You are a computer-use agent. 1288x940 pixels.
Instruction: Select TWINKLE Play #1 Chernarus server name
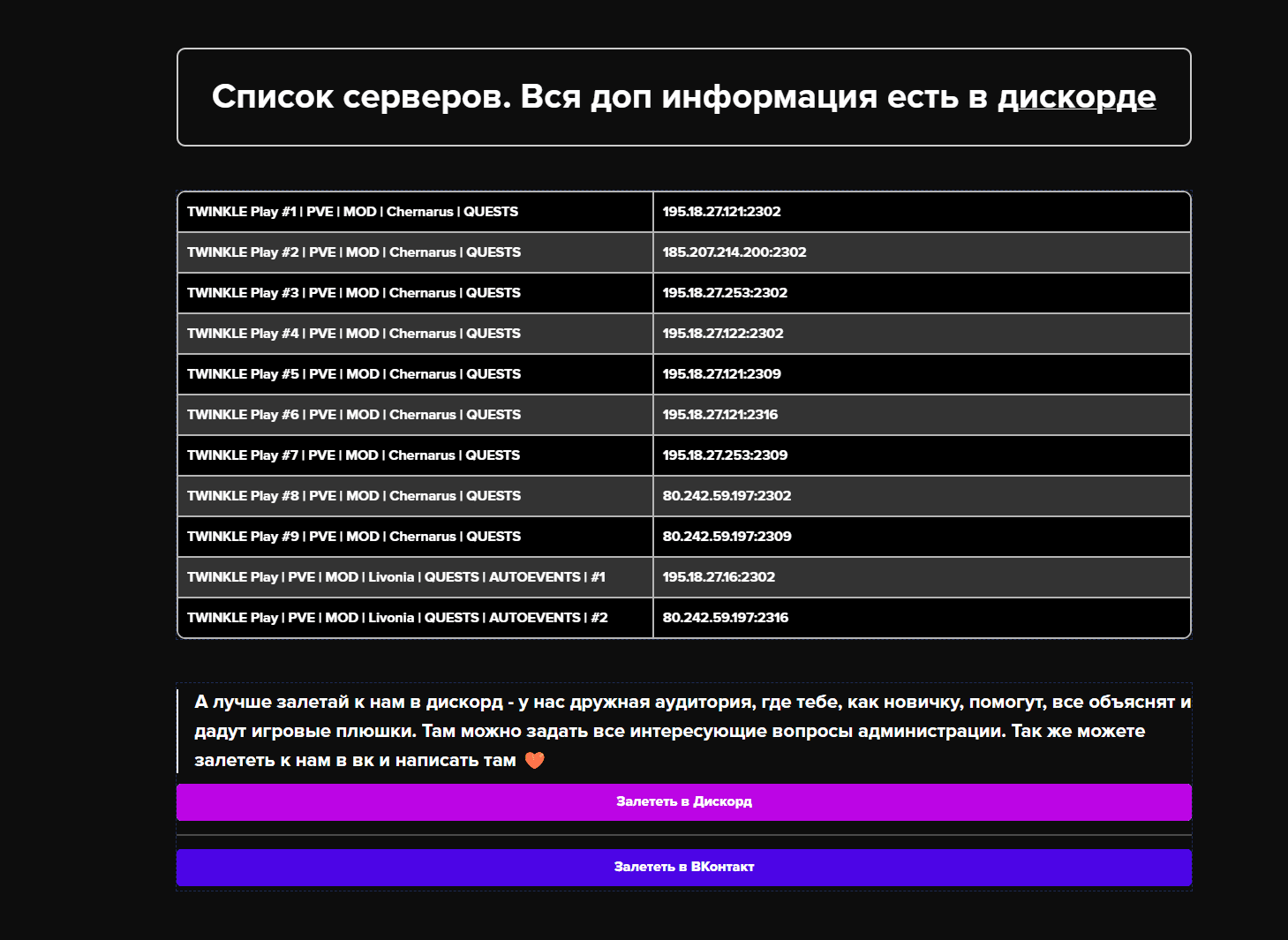pyautogui.click(x=352, y=212)
